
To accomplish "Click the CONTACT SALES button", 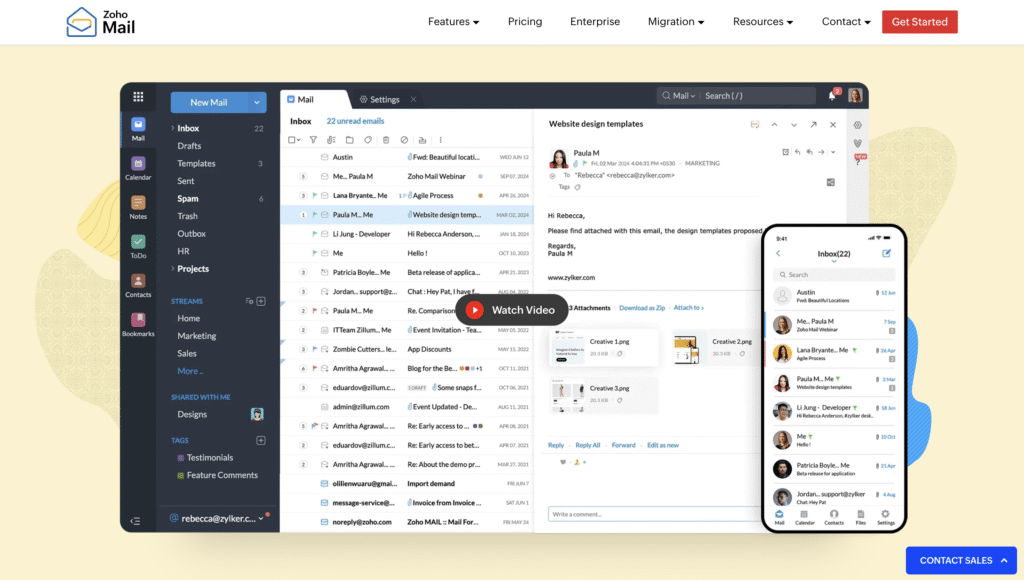I will tap(961, 560).
